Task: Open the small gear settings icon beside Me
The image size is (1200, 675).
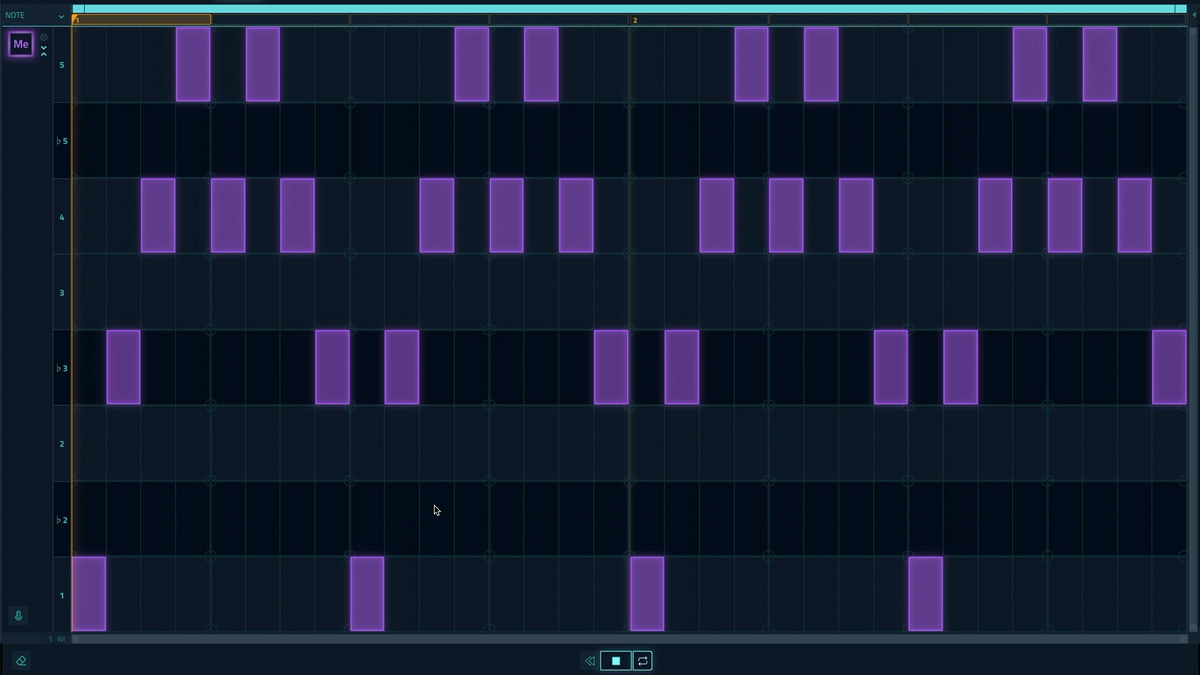Action: [44, 37]
